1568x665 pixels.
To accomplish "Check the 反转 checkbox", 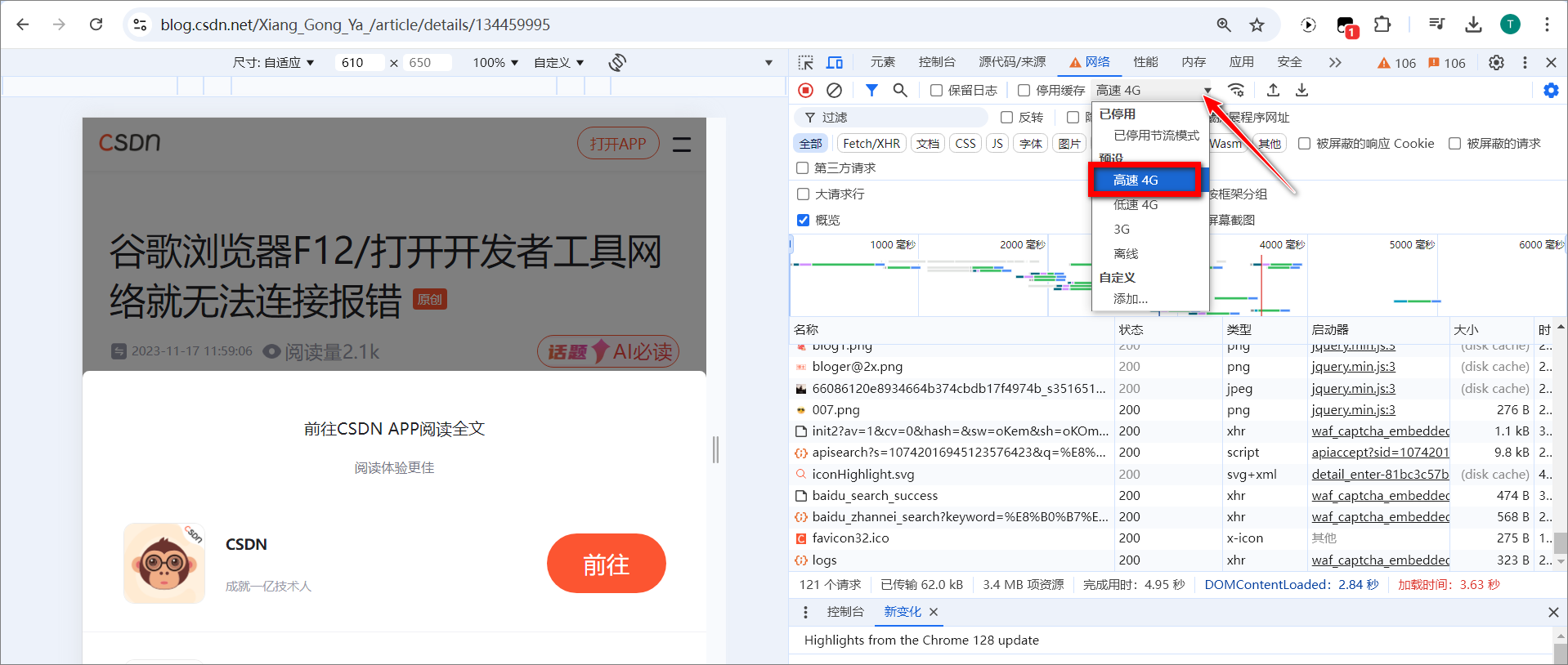I will click(x=1007, y=118).
